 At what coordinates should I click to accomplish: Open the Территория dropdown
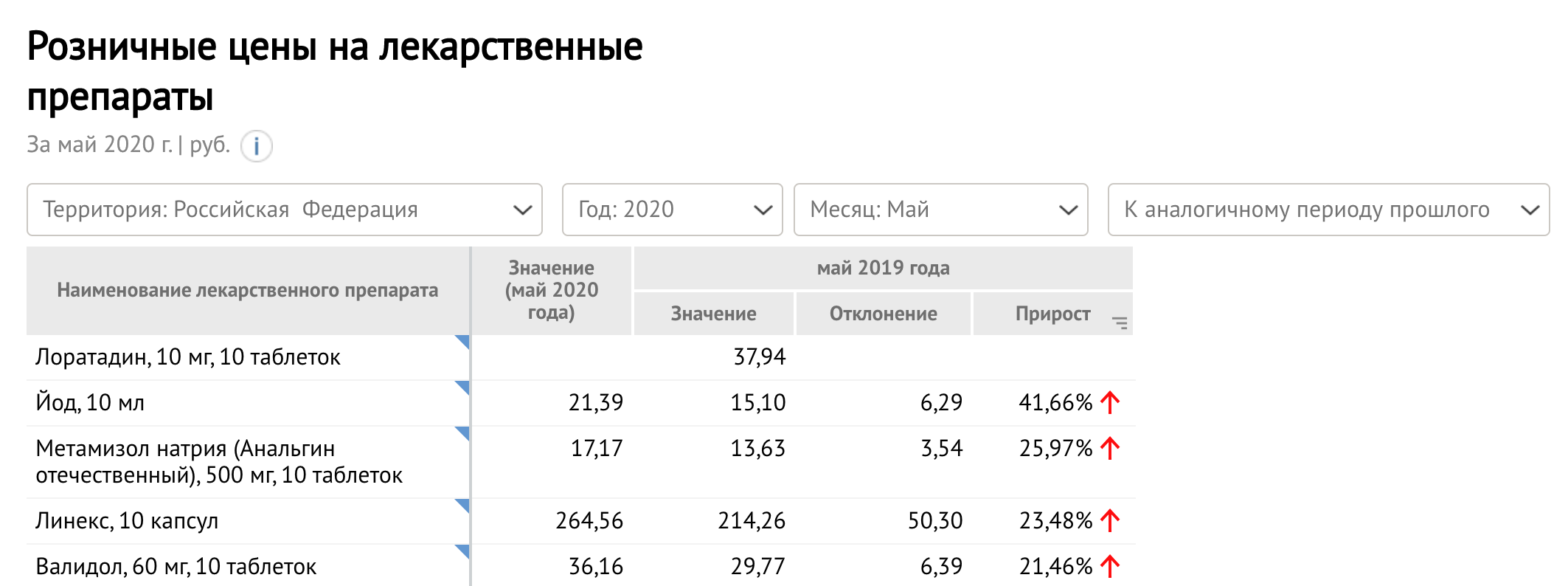pos(285,210)
